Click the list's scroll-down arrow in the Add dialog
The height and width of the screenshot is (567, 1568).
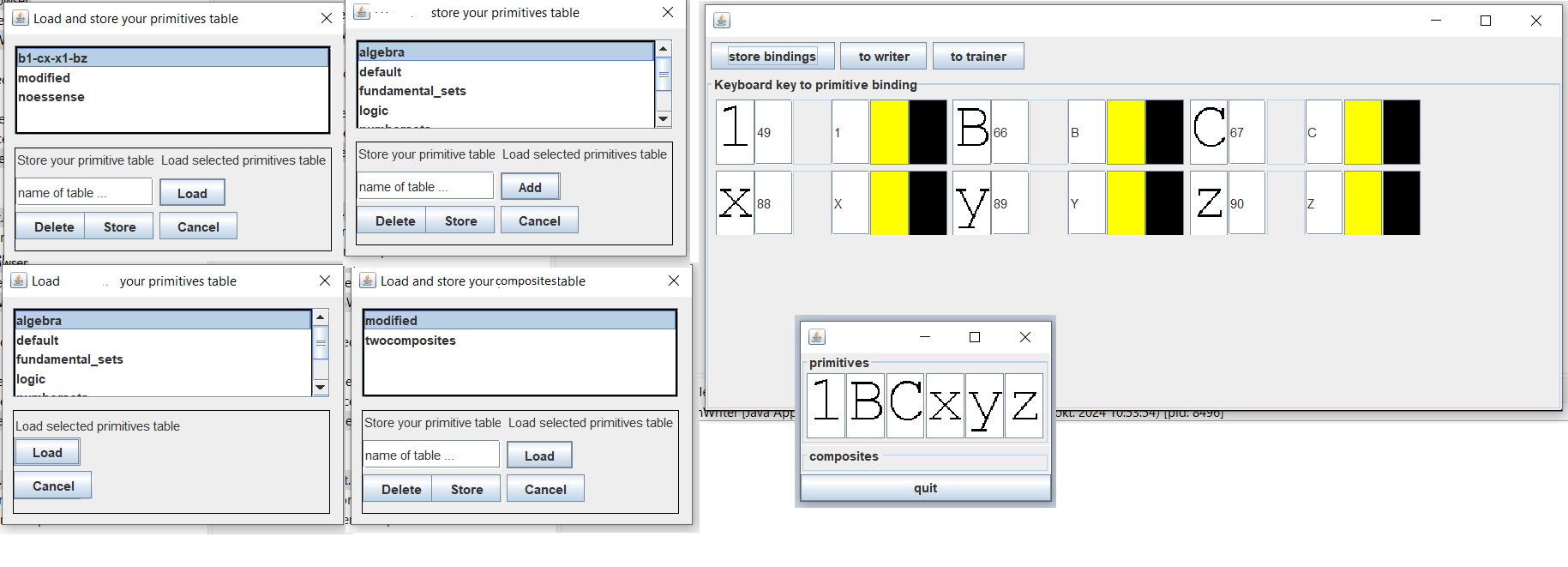click(x=663, y=118)
